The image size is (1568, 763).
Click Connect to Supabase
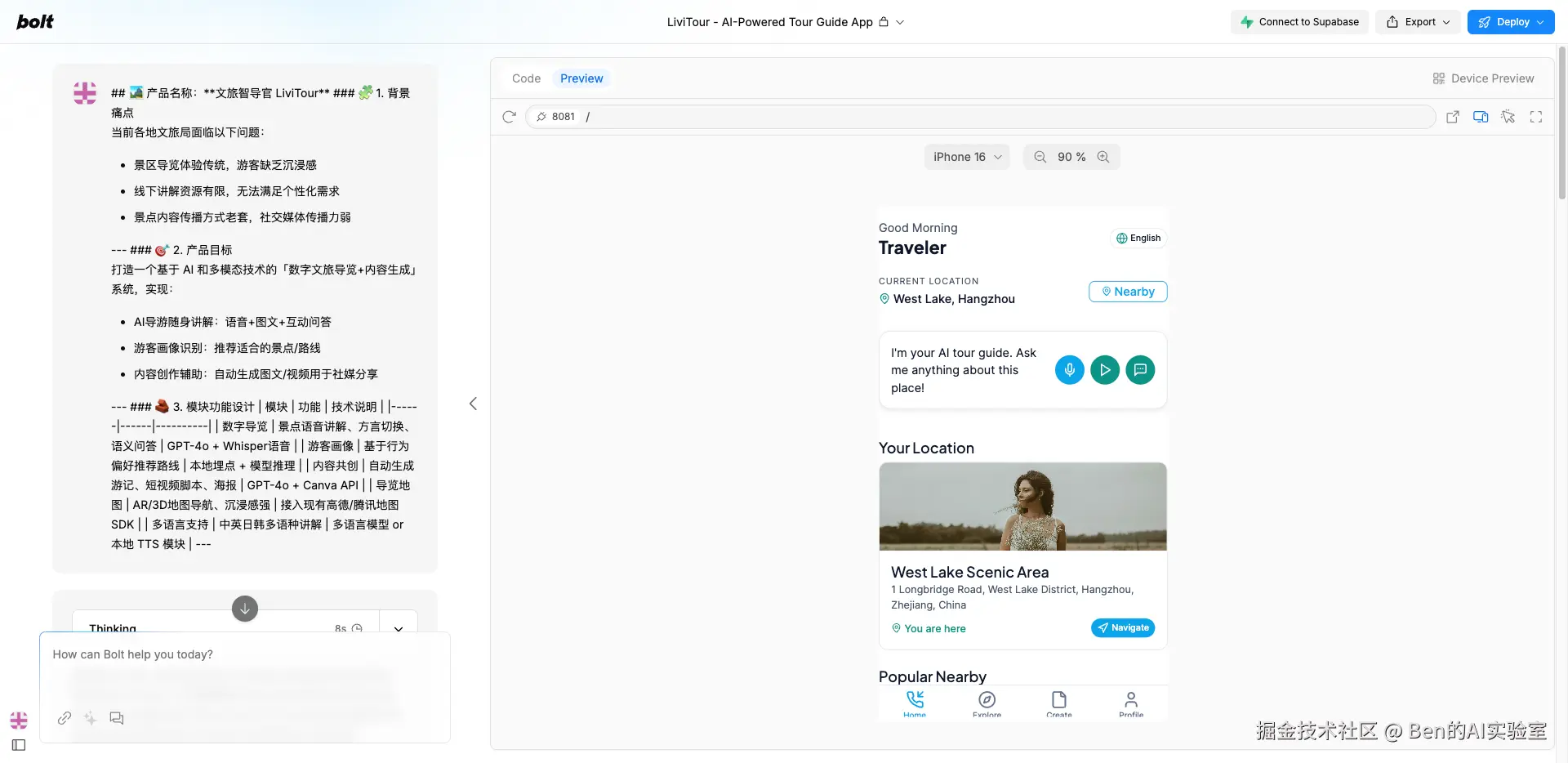pos(1299,22)
